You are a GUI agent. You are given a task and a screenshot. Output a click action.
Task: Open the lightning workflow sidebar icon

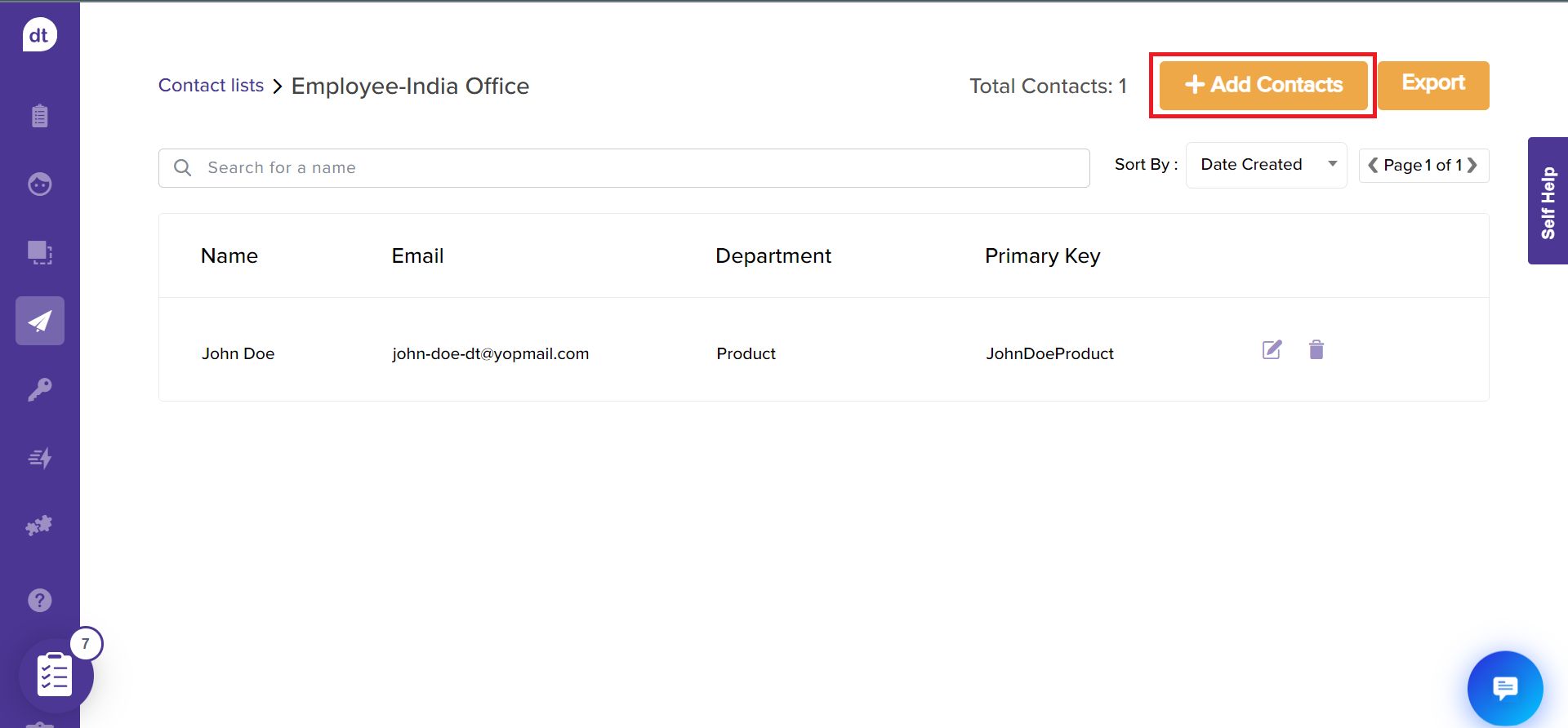[39, 458]
